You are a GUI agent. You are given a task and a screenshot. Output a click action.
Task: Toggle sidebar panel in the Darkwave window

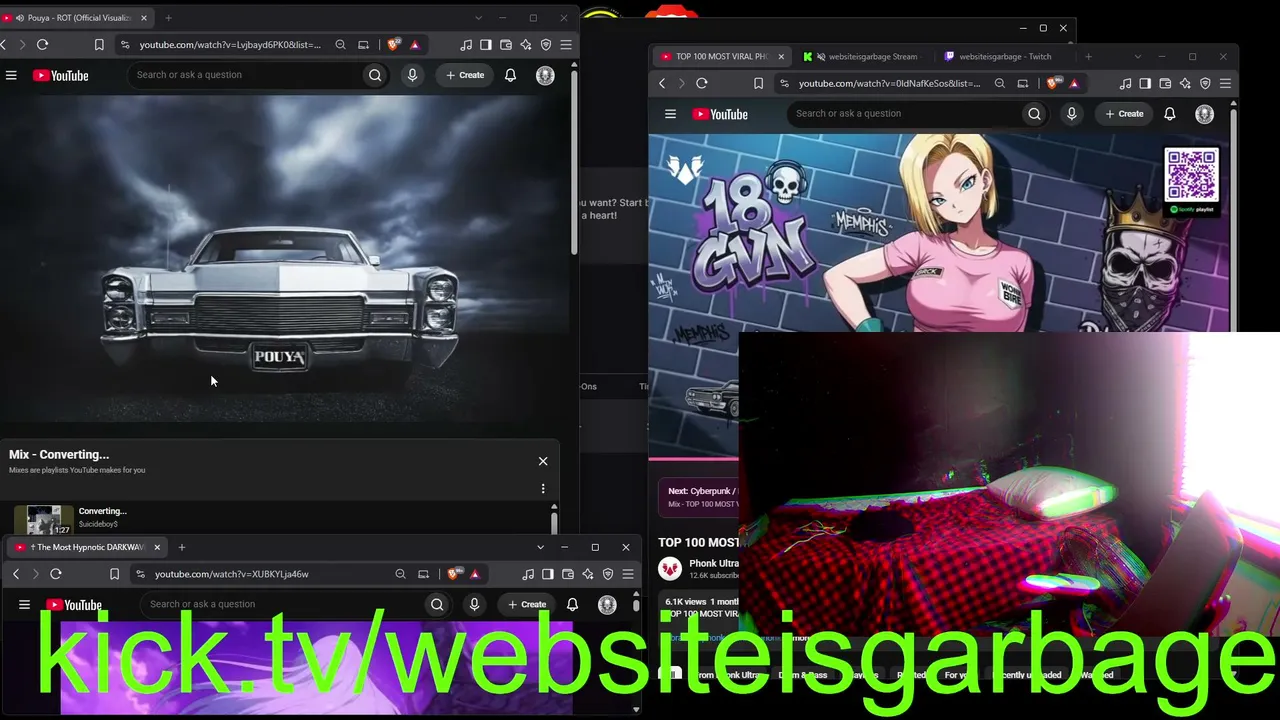click(x=548, y=574)
